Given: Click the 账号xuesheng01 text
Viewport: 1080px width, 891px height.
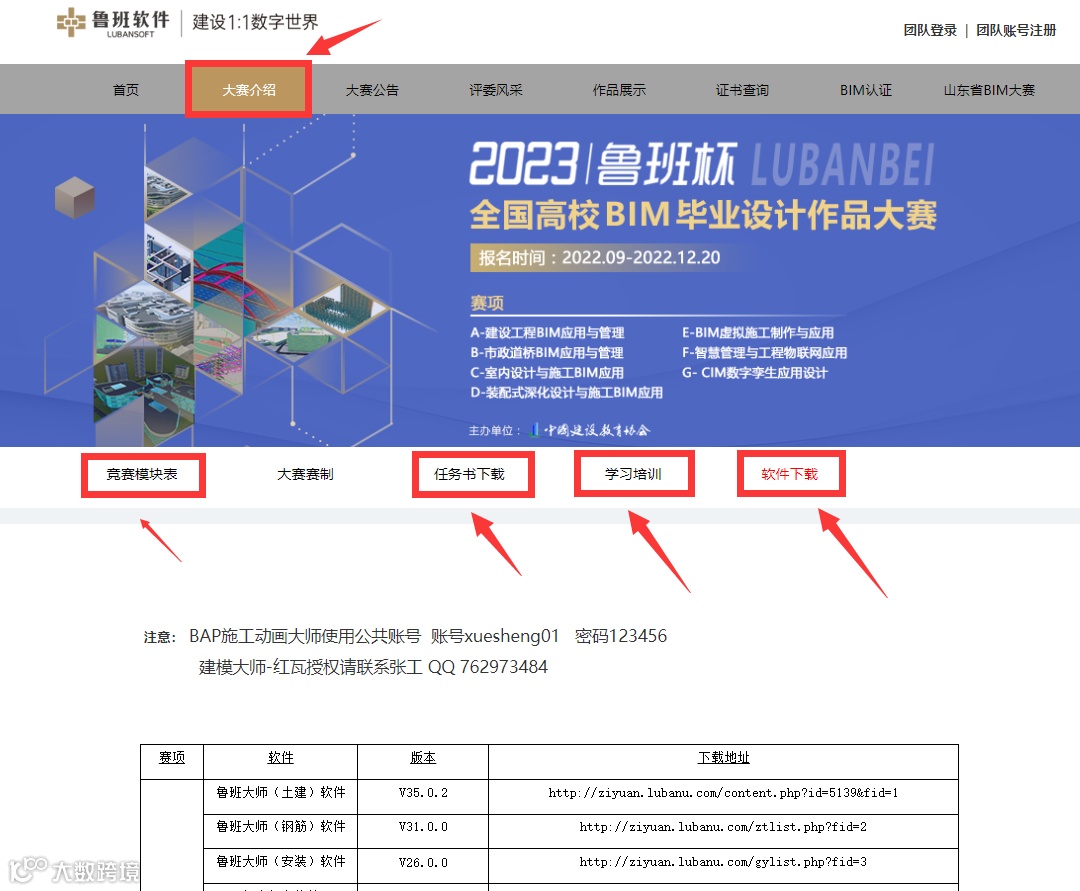Looking at the screenshot, I should point(495,636).
